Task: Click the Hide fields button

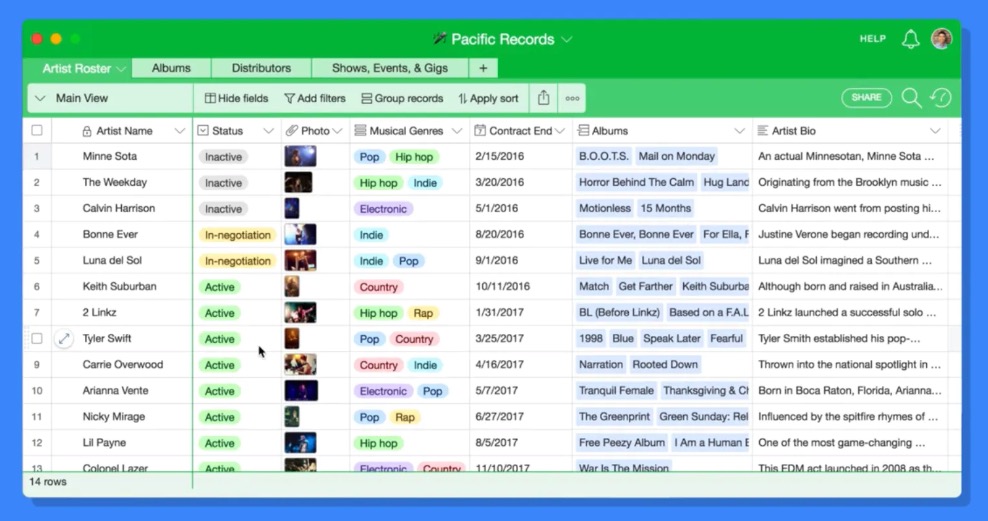Action: pos(236,98)
